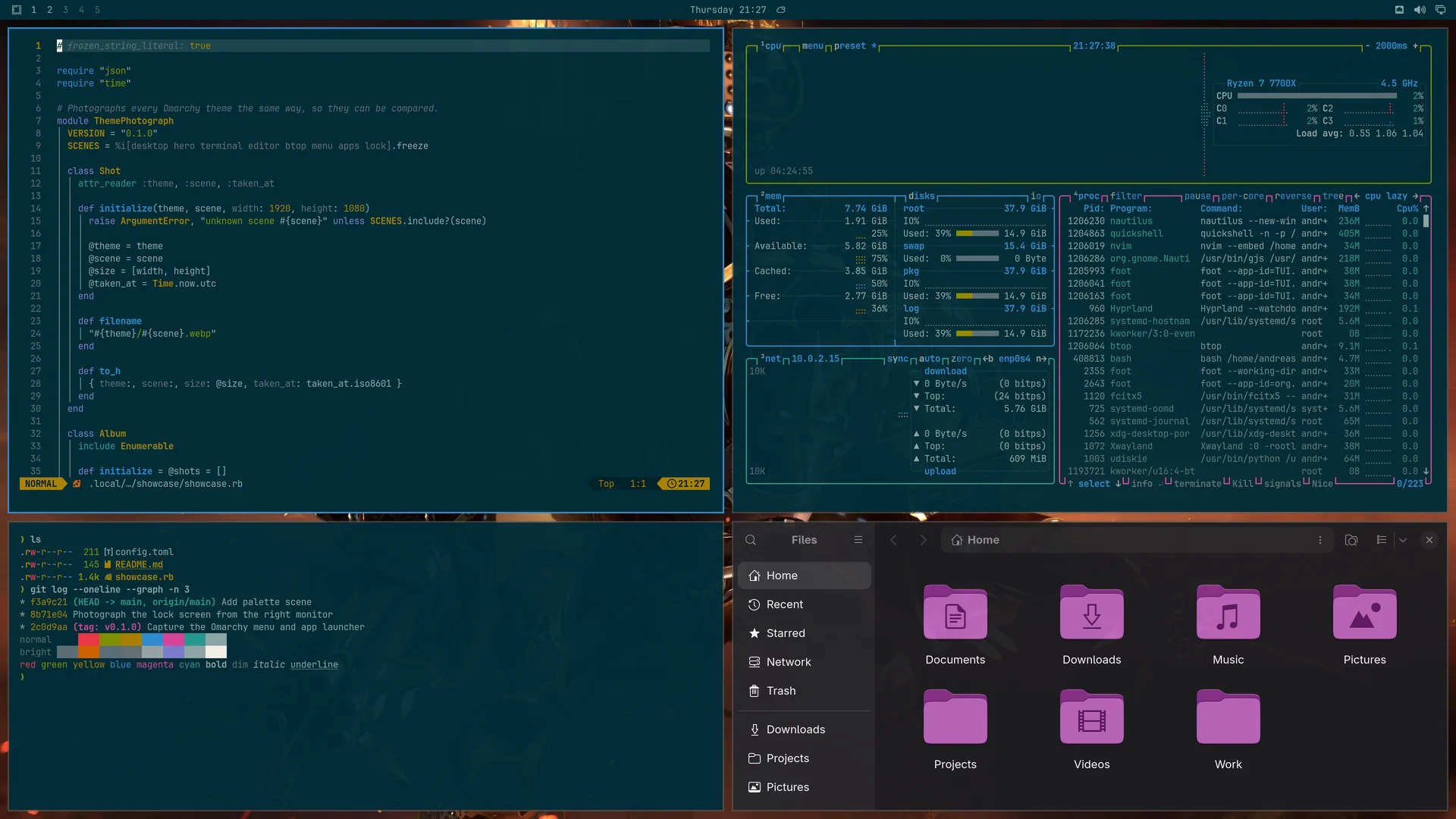
Task: Click the update icon beside the clock
Action: [781, 10]
